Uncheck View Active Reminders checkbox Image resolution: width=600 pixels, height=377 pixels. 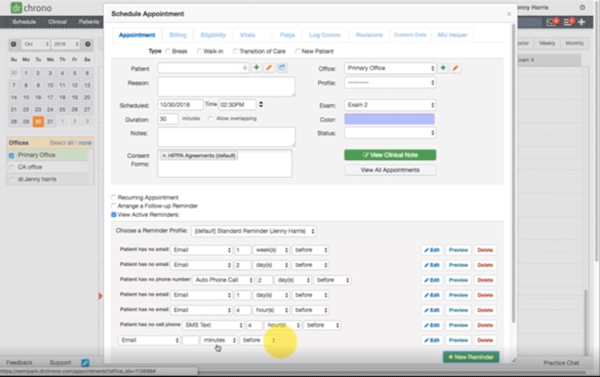click(114, 215)
